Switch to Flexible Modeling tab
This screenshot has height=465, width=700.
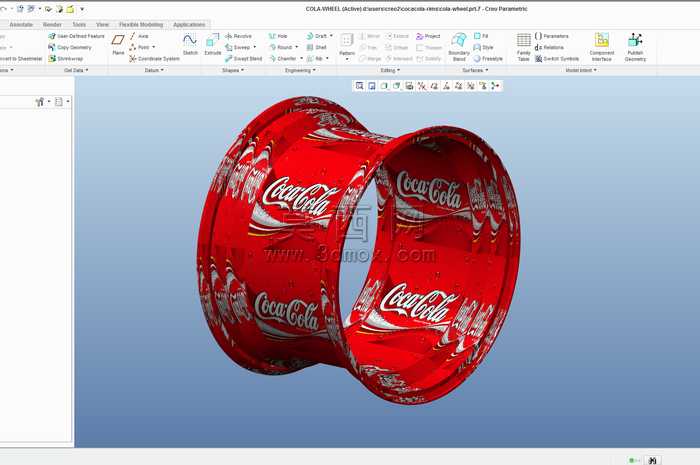point(141,25)
